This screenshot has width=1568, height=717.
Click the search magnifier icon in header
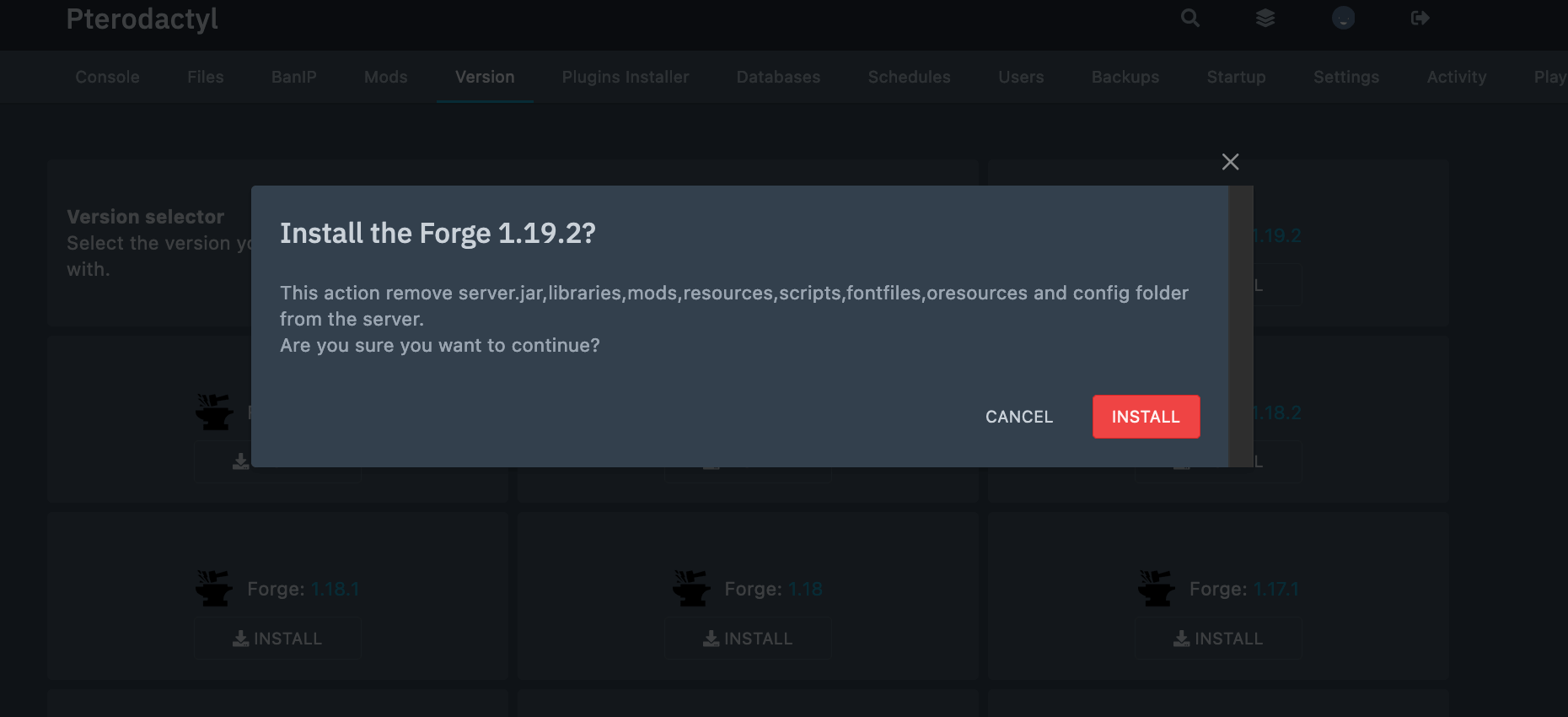pos(1189,18)
